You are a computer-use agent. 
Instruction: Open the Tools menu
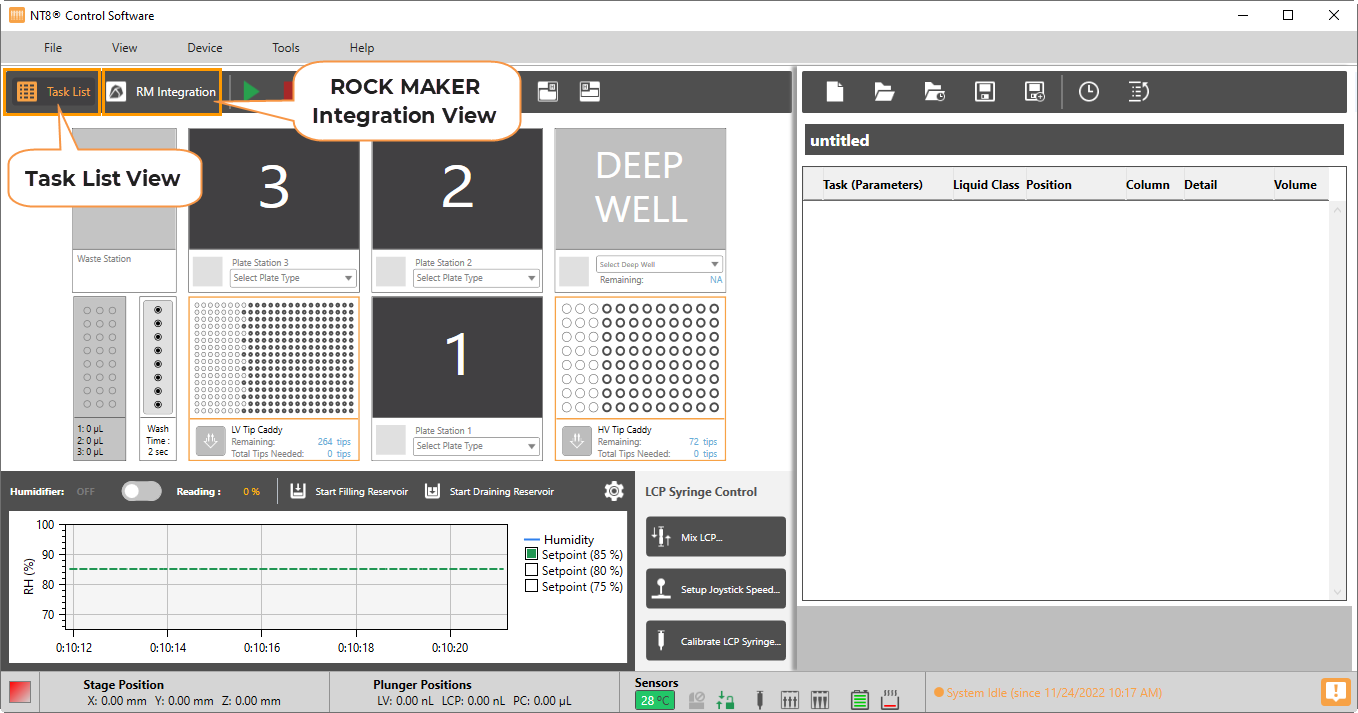point(286,48)
